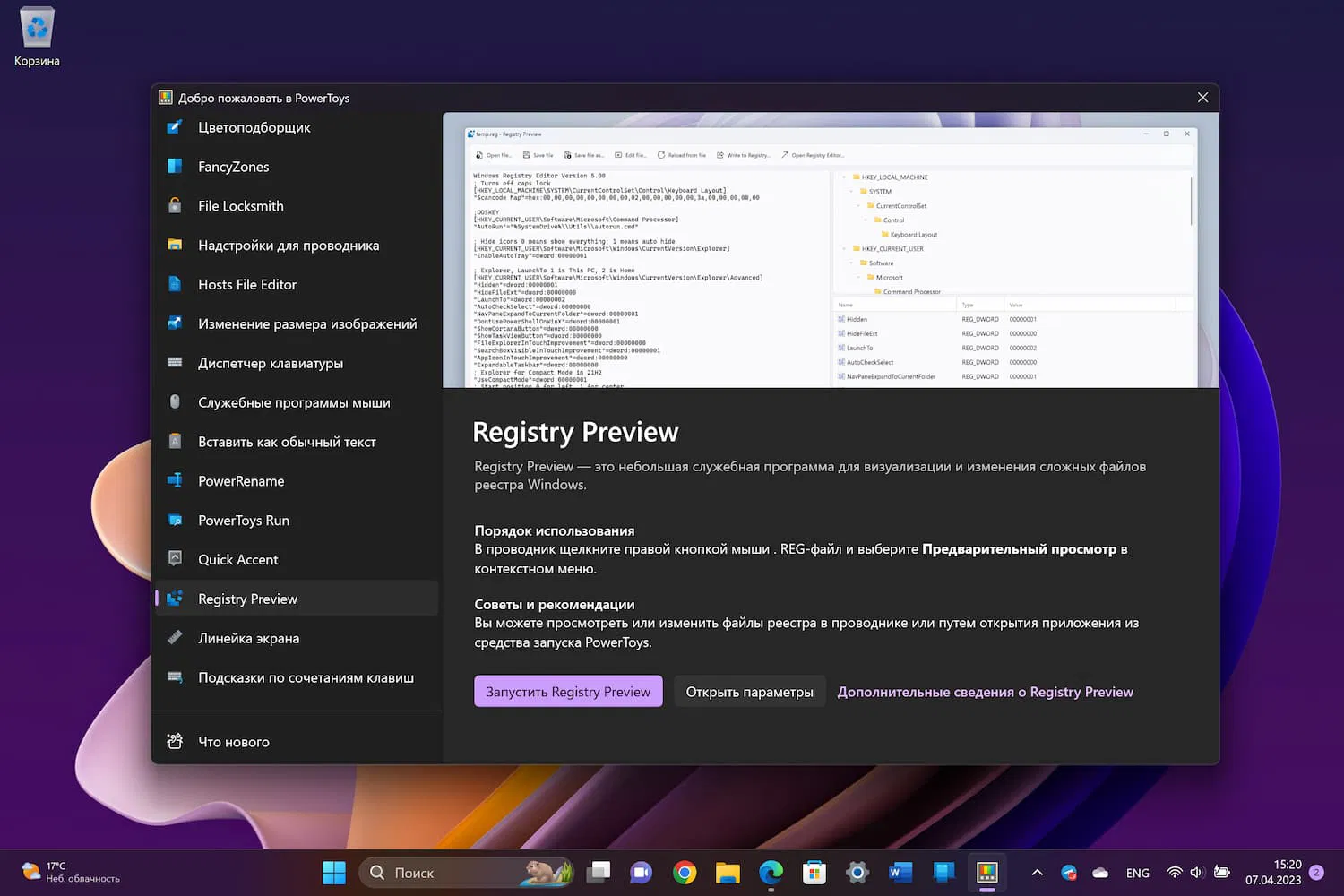Select the FancyZones icon in sidebar
The width and height of the screenshot is (1344, 896).
(x=175, y=166)
